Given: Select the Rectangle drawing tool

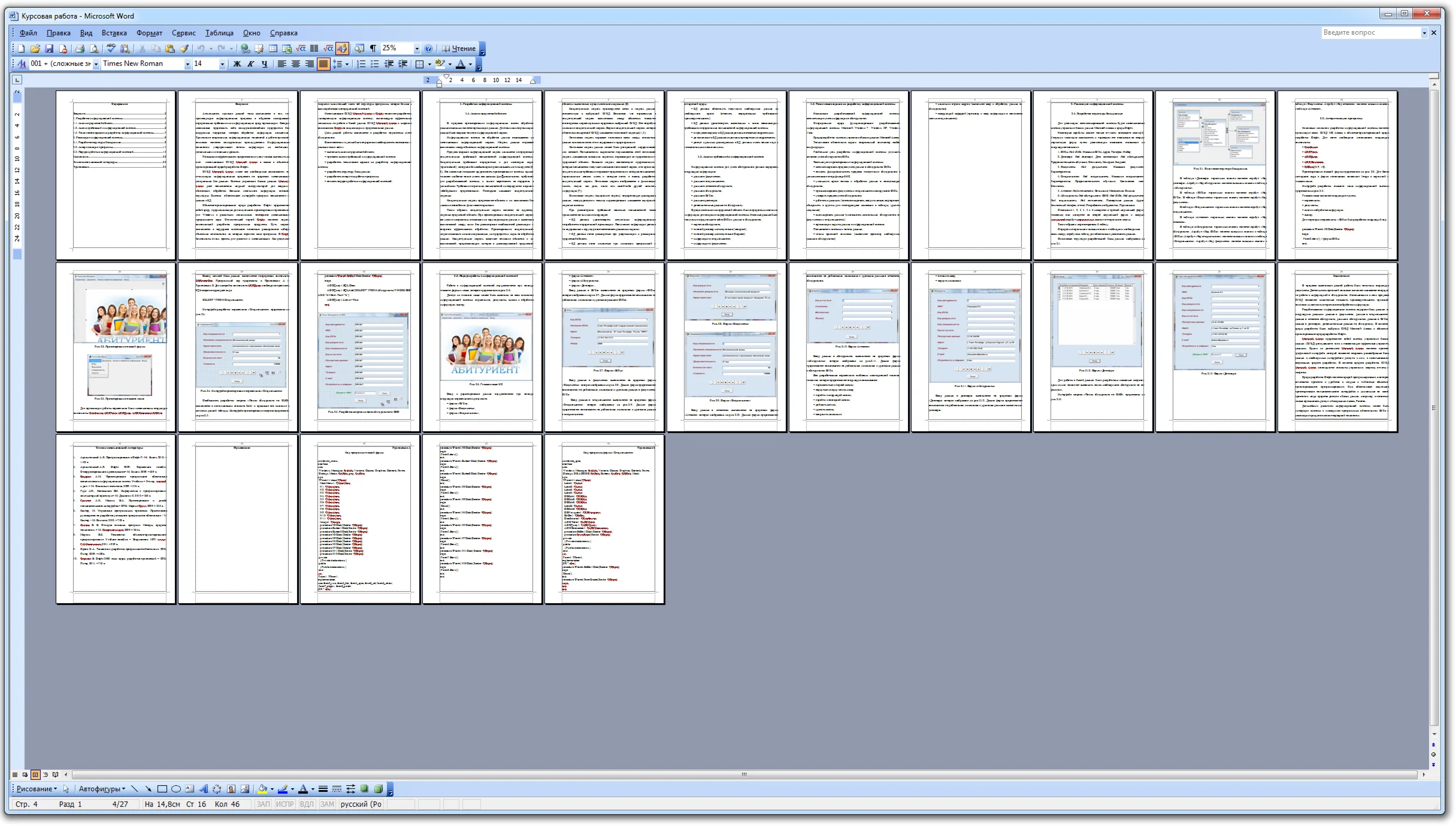Looking at the screenshot, I should click(162, 789).
